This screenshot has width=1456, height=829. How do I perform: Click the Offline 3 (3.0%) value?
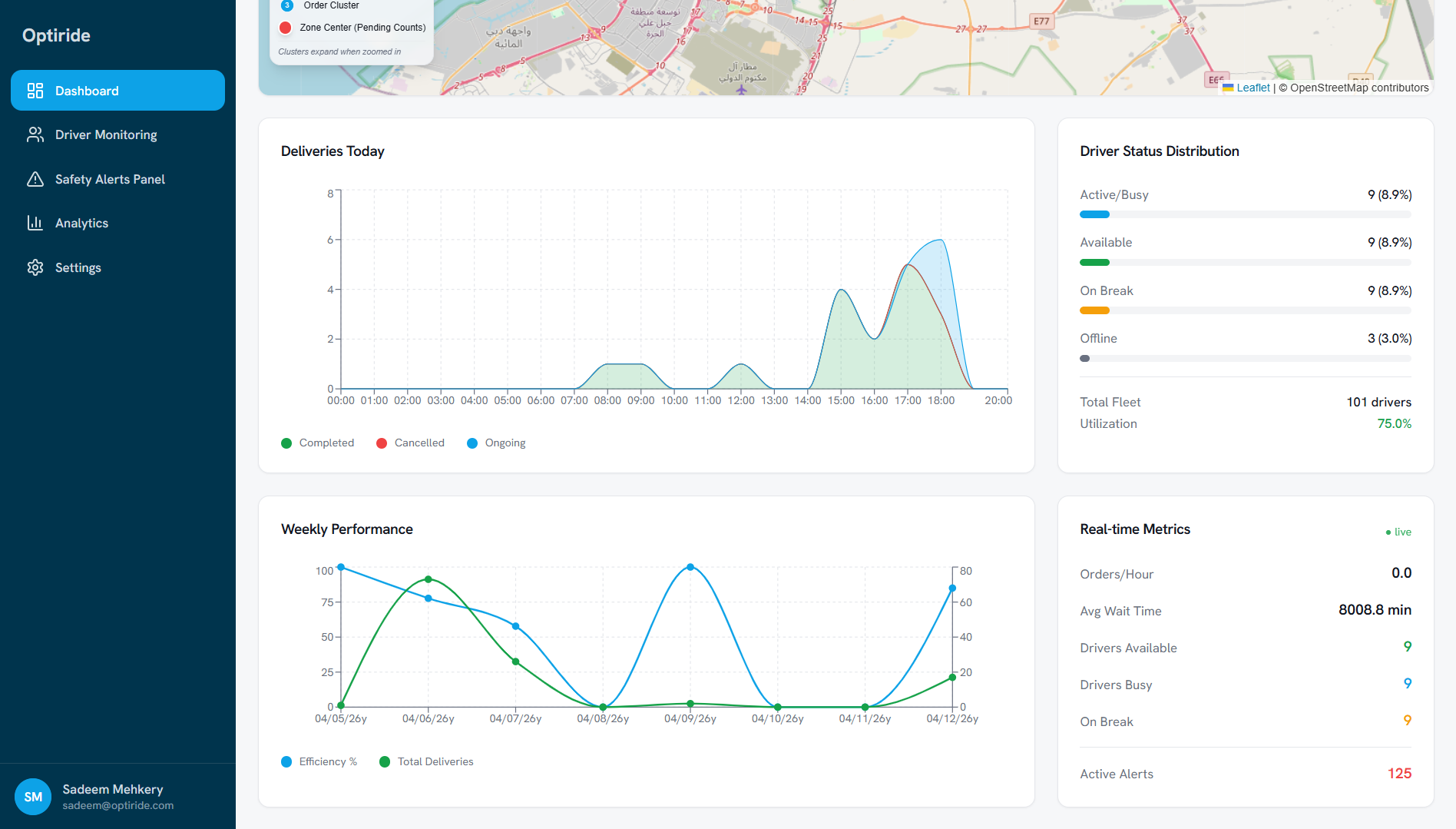pyautogui.click(x=1389, y=338)
